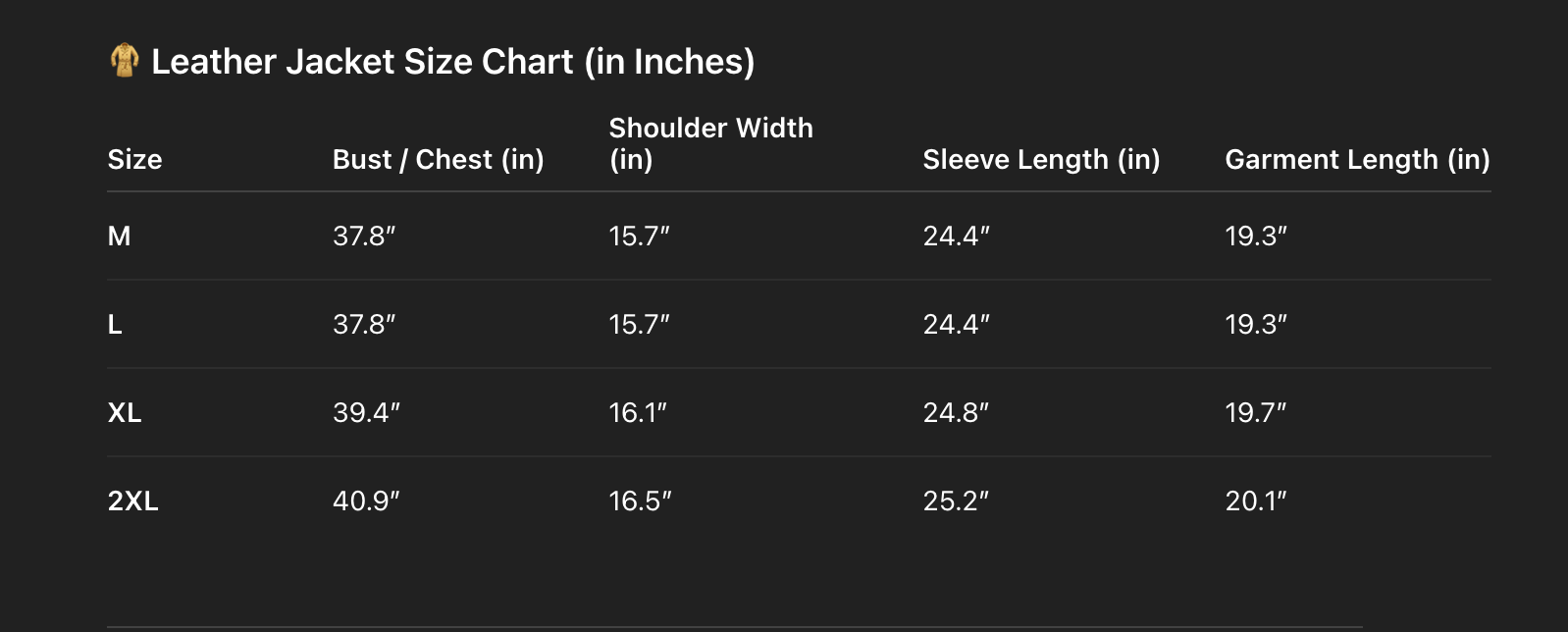Click the Leather Jacket Size Chart heading
This screenshot has height=632, width=1568.
pos(452,62)
